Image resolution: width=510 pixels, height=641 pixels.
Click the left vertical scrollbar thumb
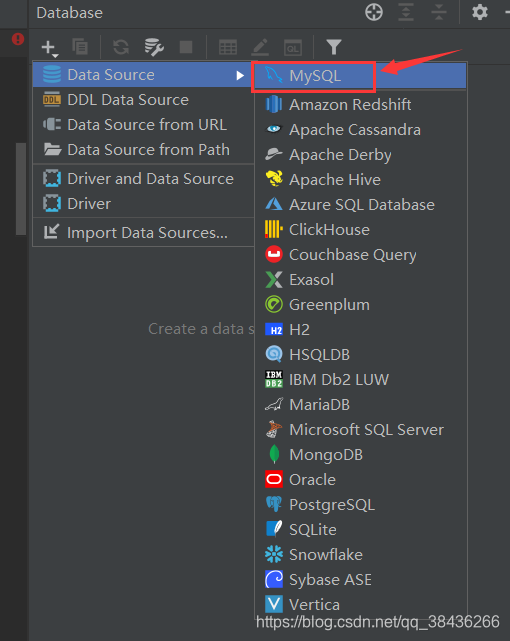click(21, 189)
